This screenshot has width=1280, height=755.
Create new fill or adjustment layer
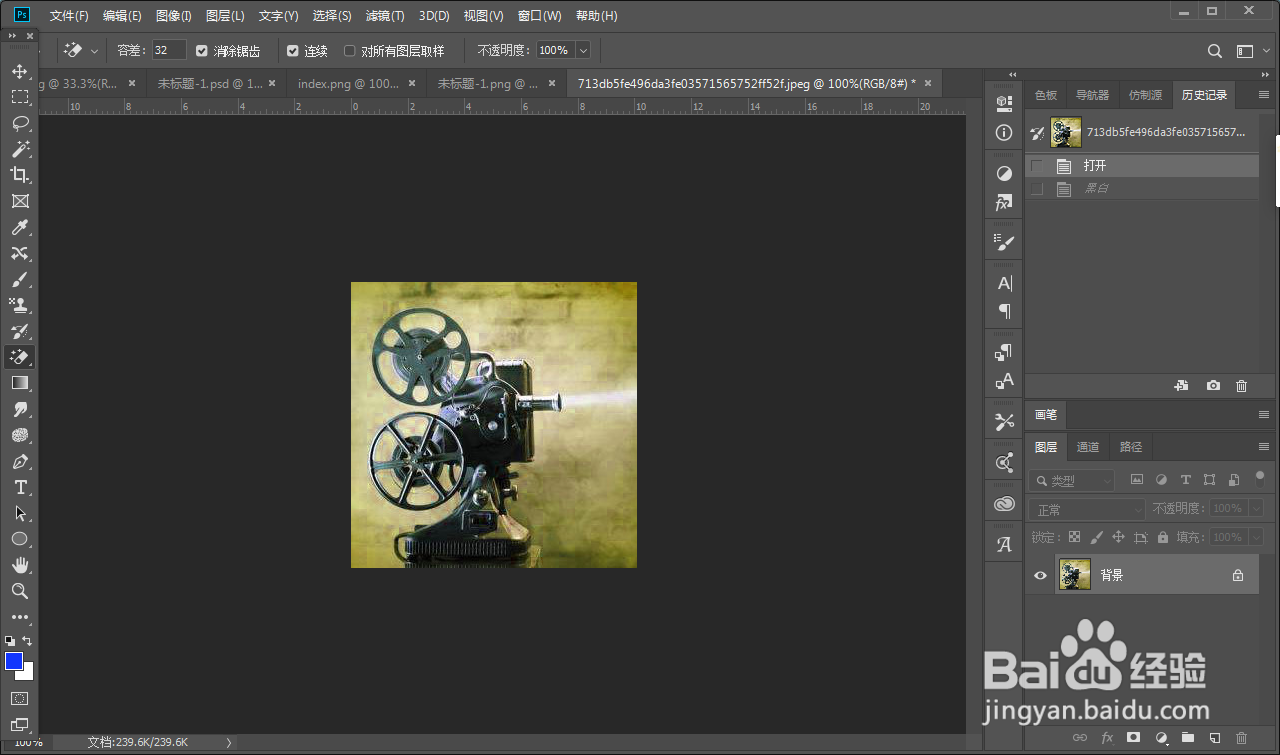tap(1161, 738)
